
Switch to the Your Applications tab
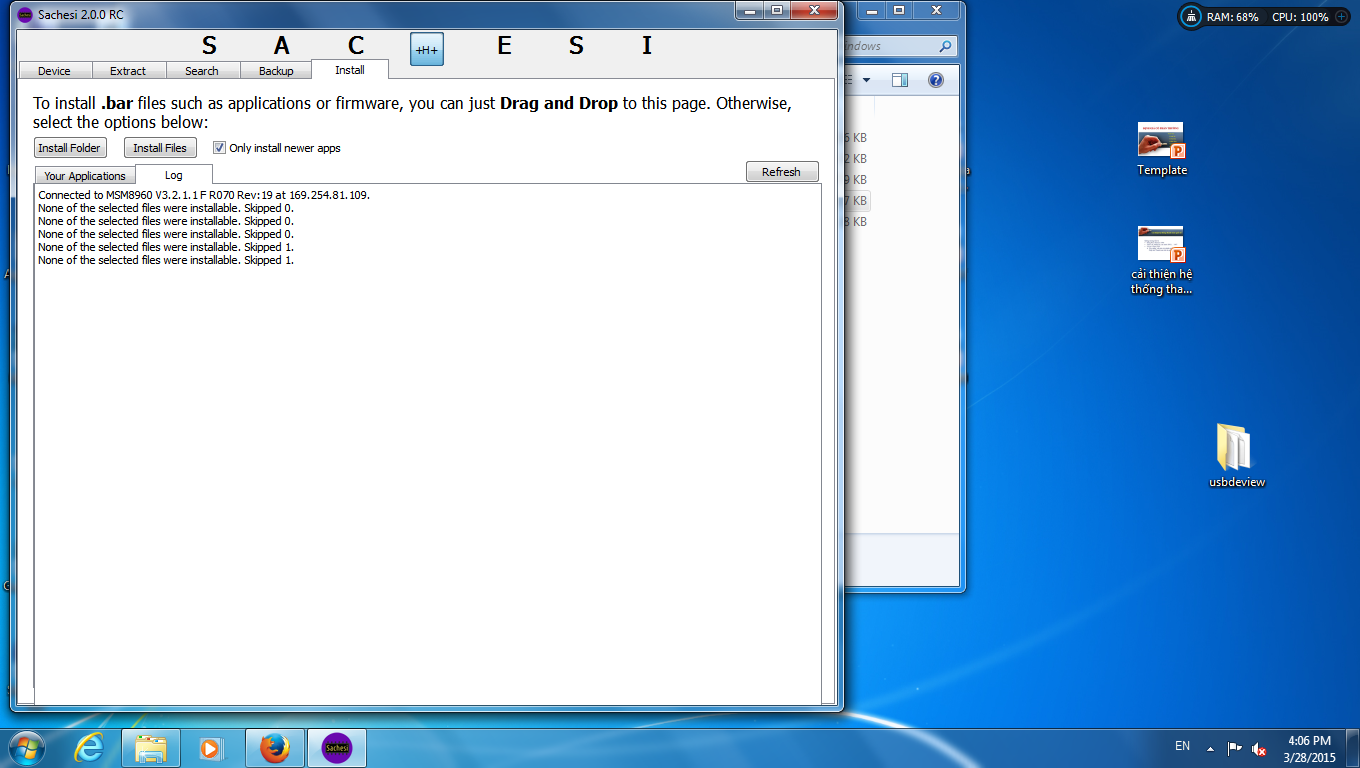tap(85, 176)
